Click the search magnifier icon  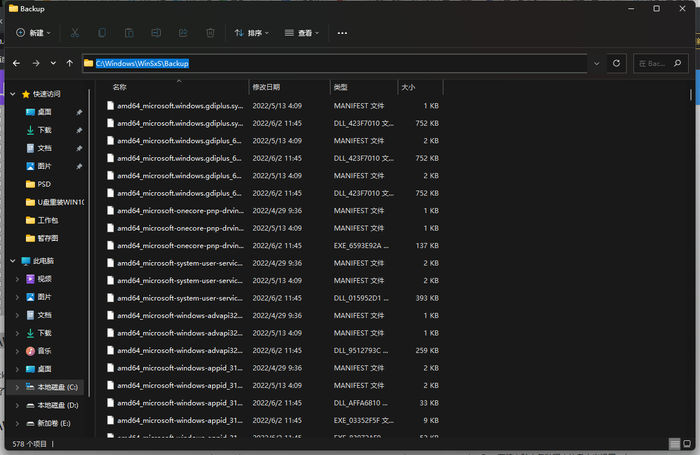[x=677, y=63]
